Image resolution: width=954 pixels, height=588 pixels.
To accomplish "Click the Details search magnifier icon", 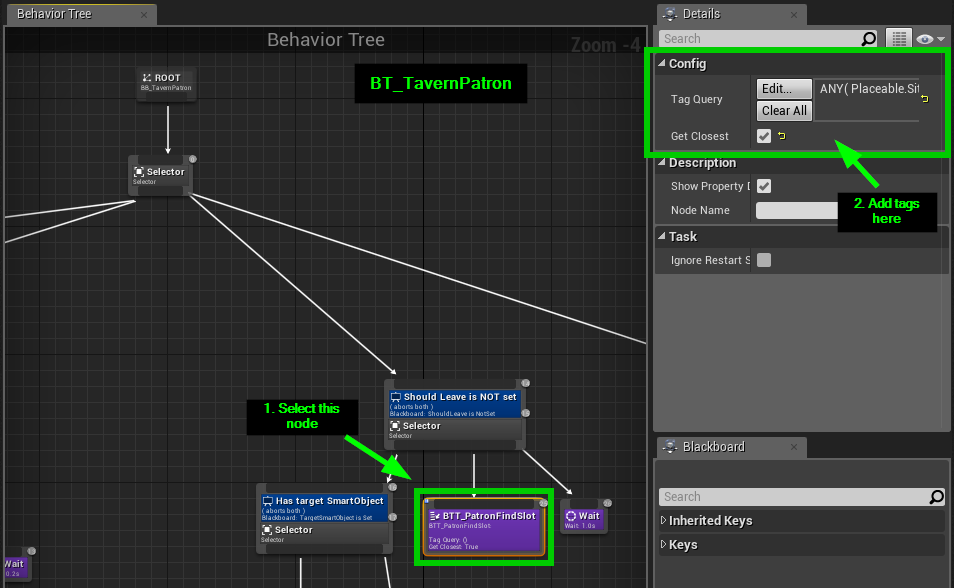I will pos(869,39).
